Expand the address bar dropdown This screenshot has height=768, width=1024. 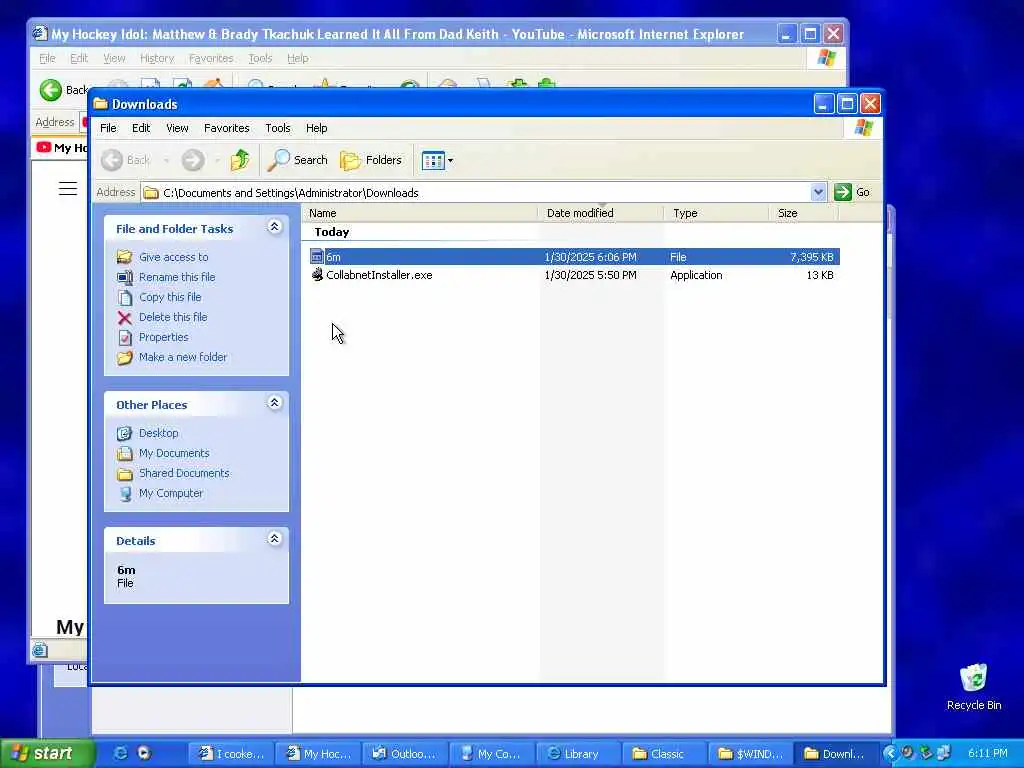coord(818,192)
